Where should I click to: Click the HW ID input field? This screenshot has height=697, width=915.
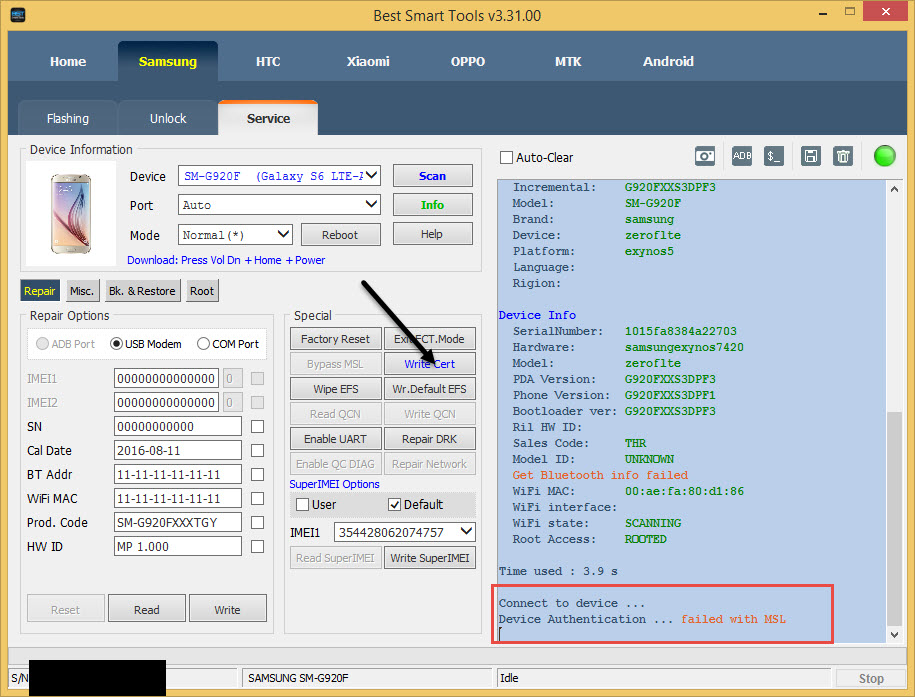coord(177,546)
